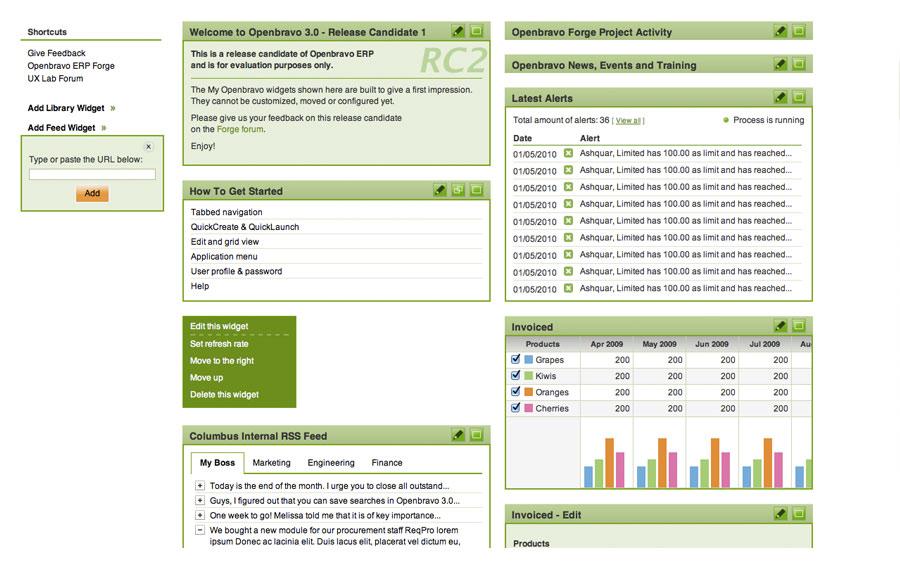Screen dimensions: 900x570
Task: Click pencil icon in Invoiced widget header
Action: (x=780, y=326)
